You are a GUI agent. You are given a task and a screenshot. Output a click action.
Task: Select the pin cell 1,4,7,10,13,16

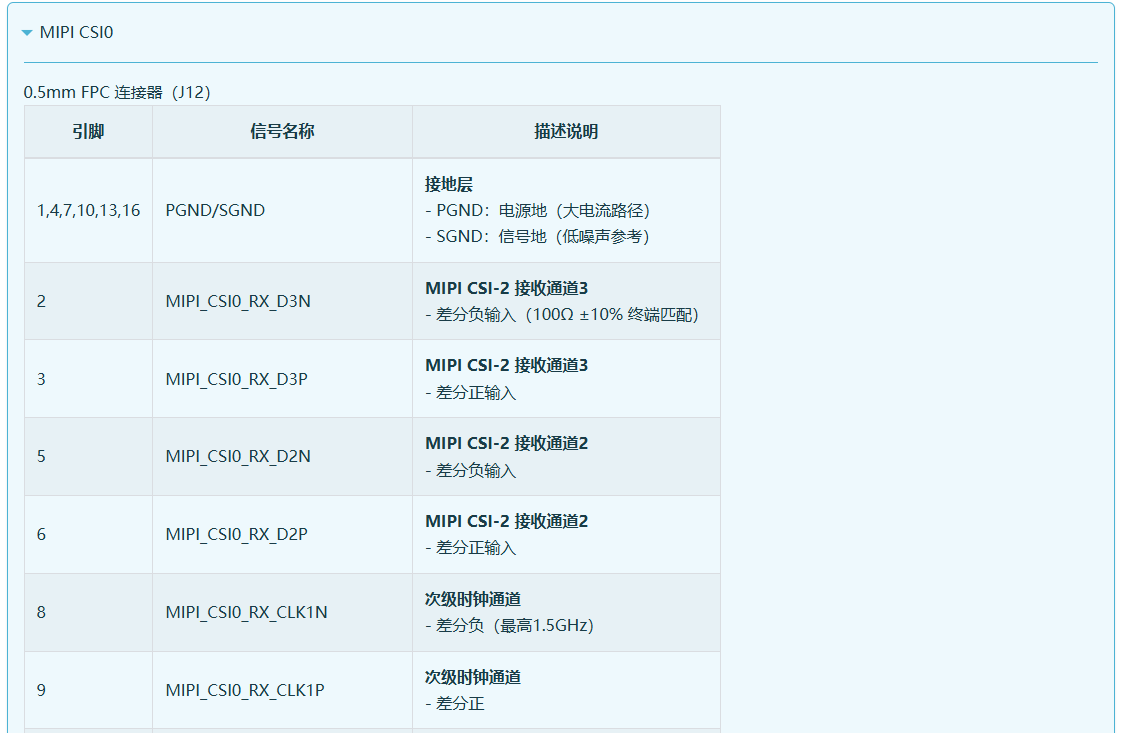pos(88,211)
